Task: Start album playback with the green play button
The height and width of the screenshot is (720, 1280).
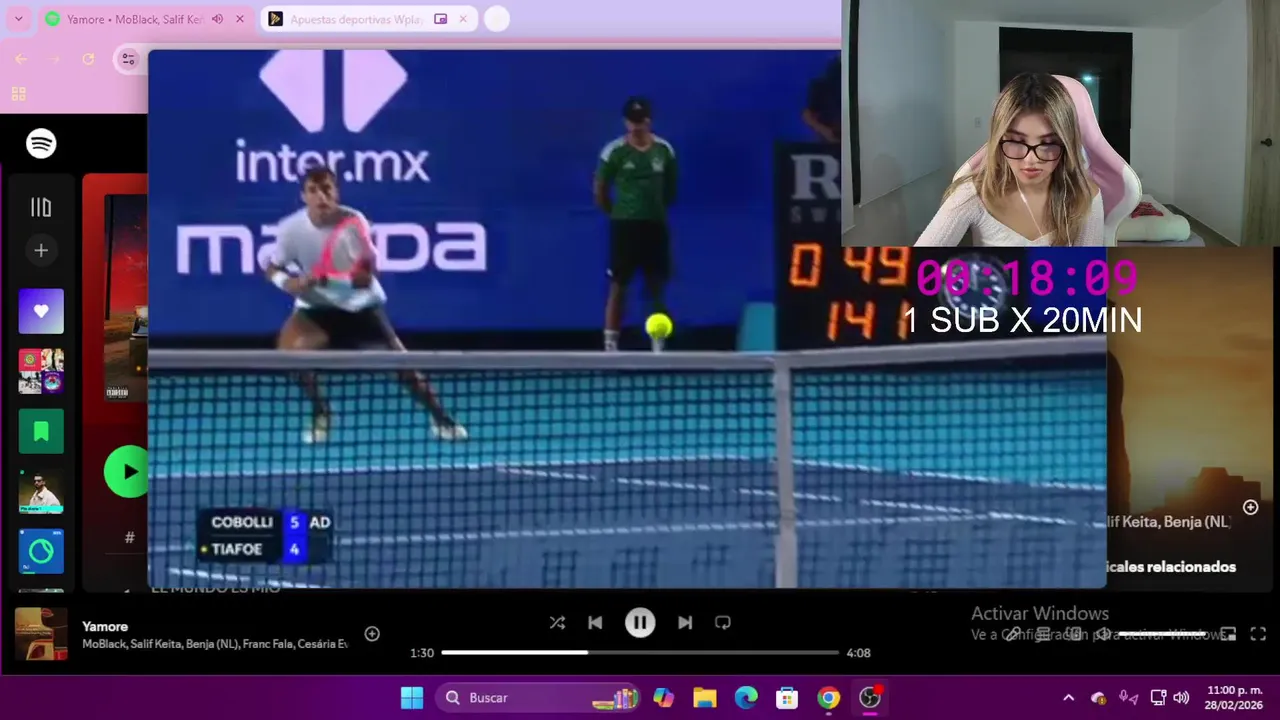Action: (127, 471)
